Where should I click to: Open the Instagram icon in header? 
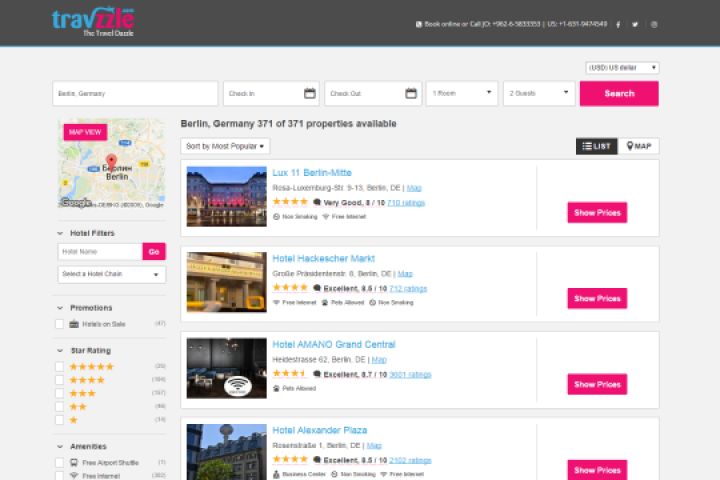tap(654, 25)
